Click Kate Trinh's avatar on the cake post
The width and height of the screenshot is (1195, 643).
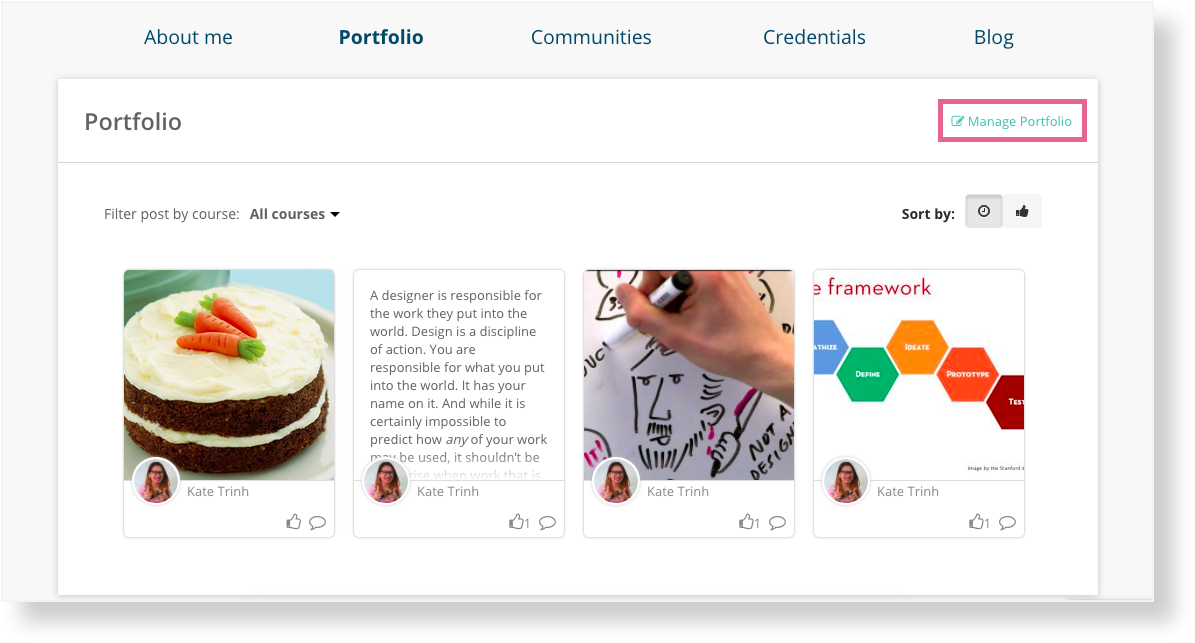tap(155, 481)
